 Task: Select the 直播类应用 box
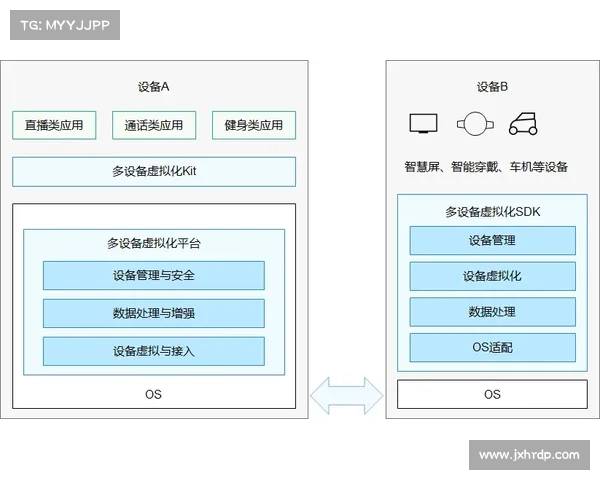click(x=54, y=125)
